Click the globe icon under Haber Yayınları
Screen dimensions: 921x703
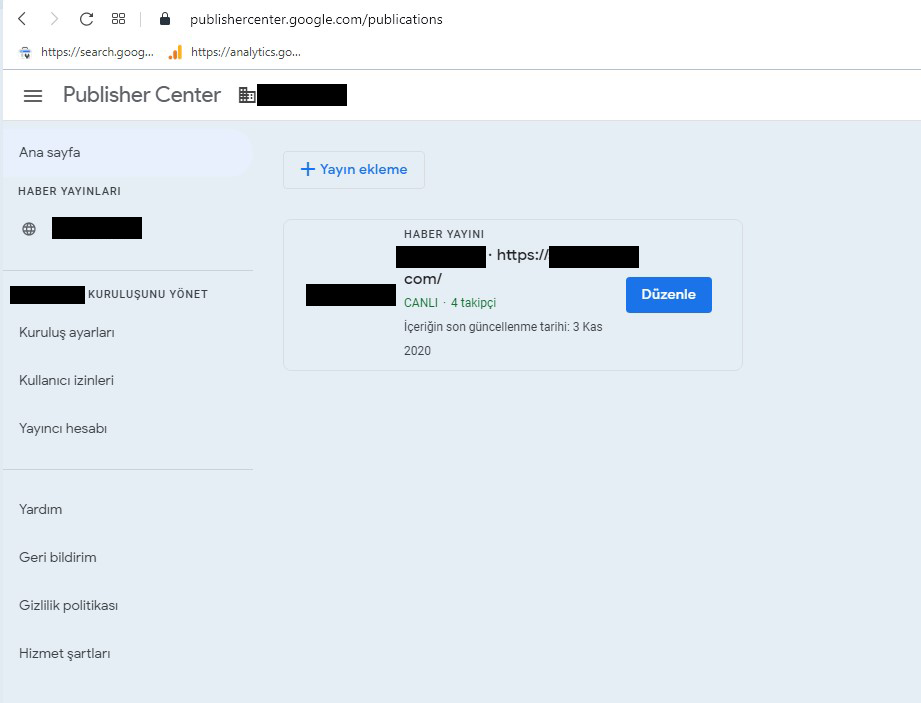(x=29, y=229)
